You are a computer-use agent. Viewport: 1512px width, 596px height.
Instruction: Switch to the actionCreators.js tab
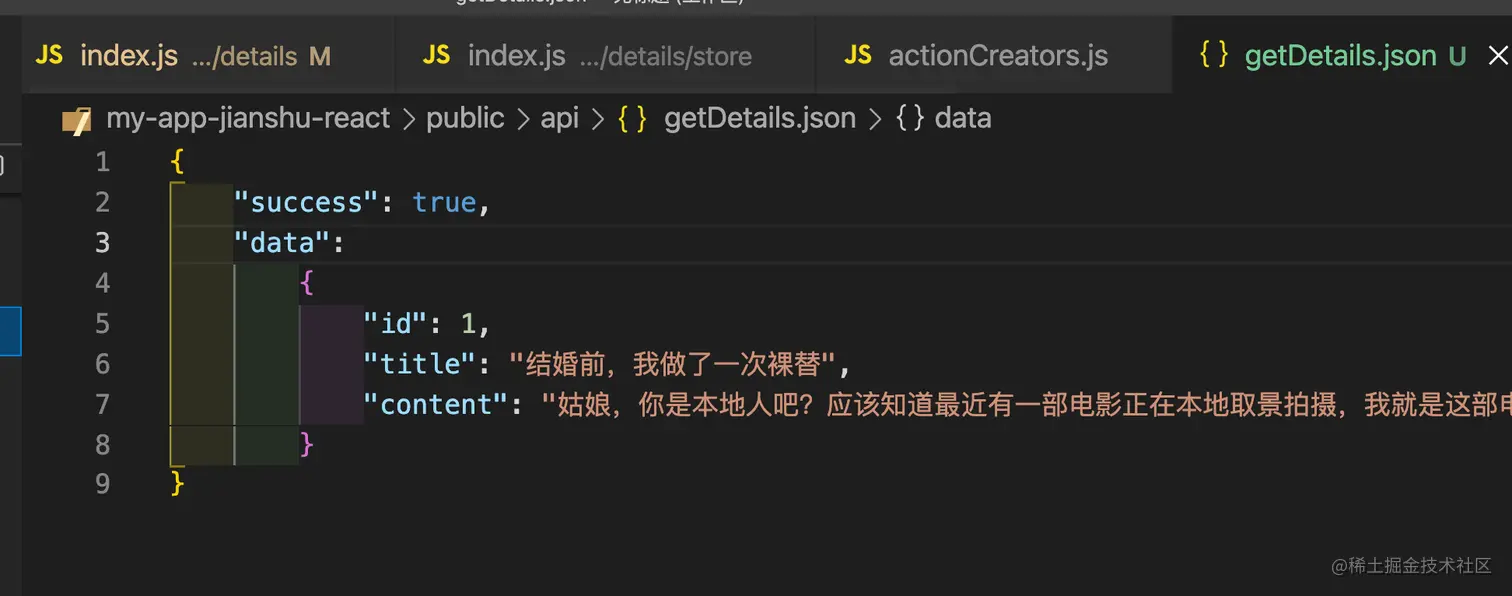(998, 56)
